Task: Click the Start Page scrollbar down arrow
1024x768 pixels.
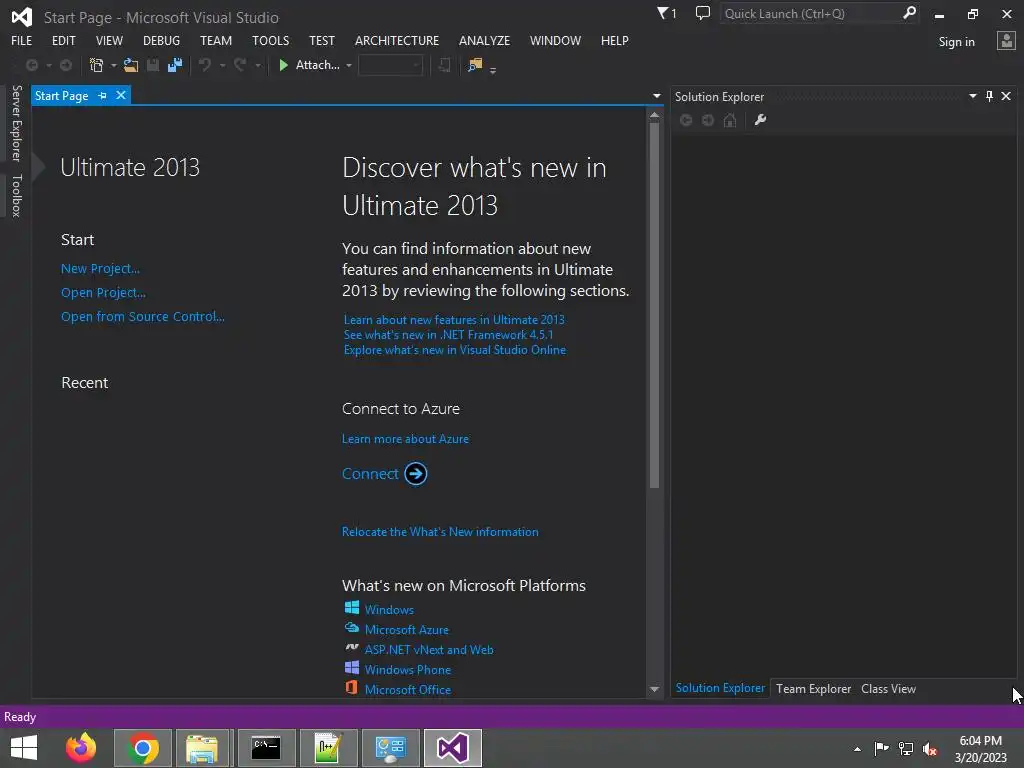Action: (x=654, y=689)
